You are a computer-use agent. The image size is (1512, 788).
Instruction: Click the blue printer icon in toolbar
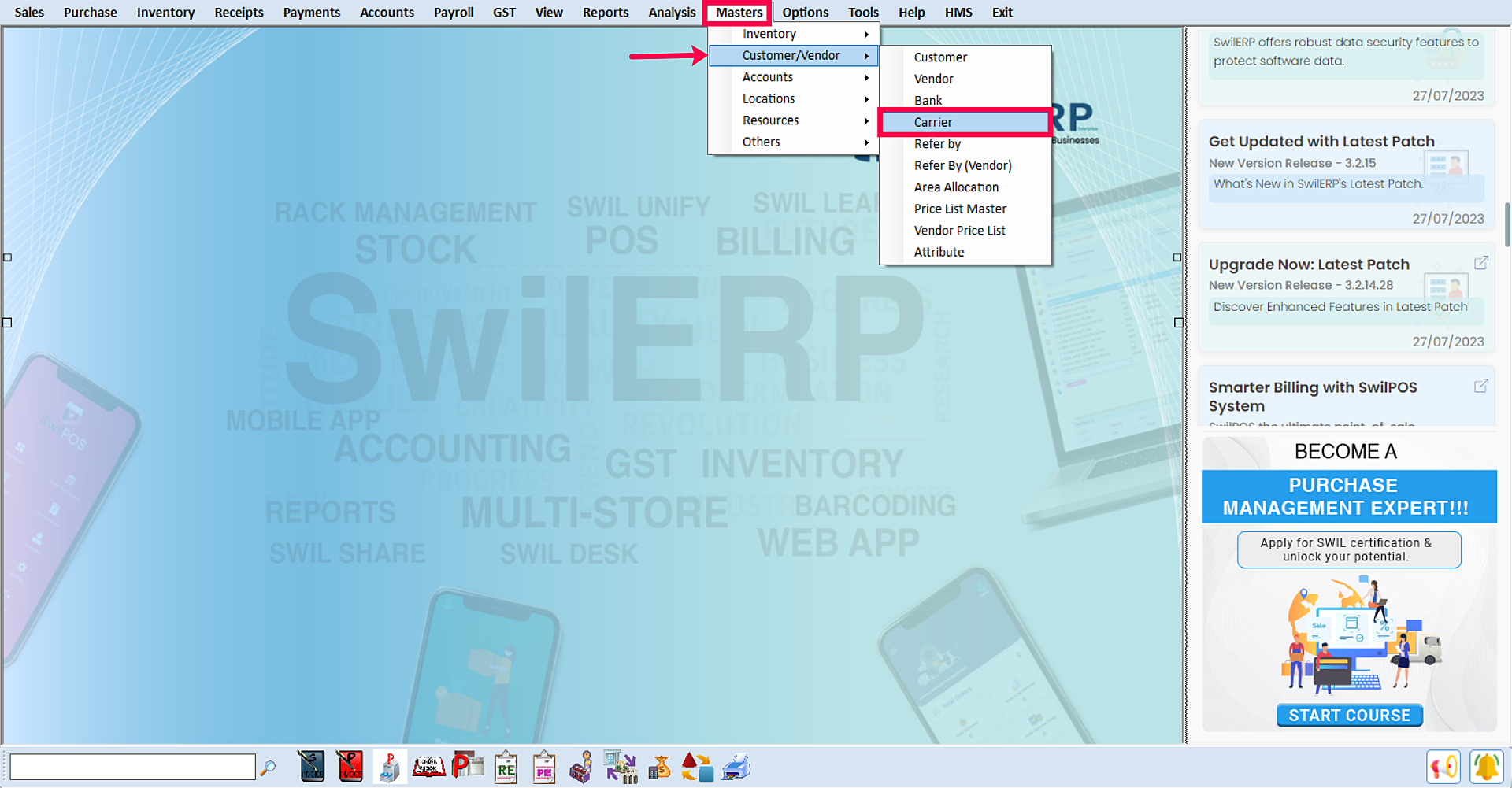736,767
